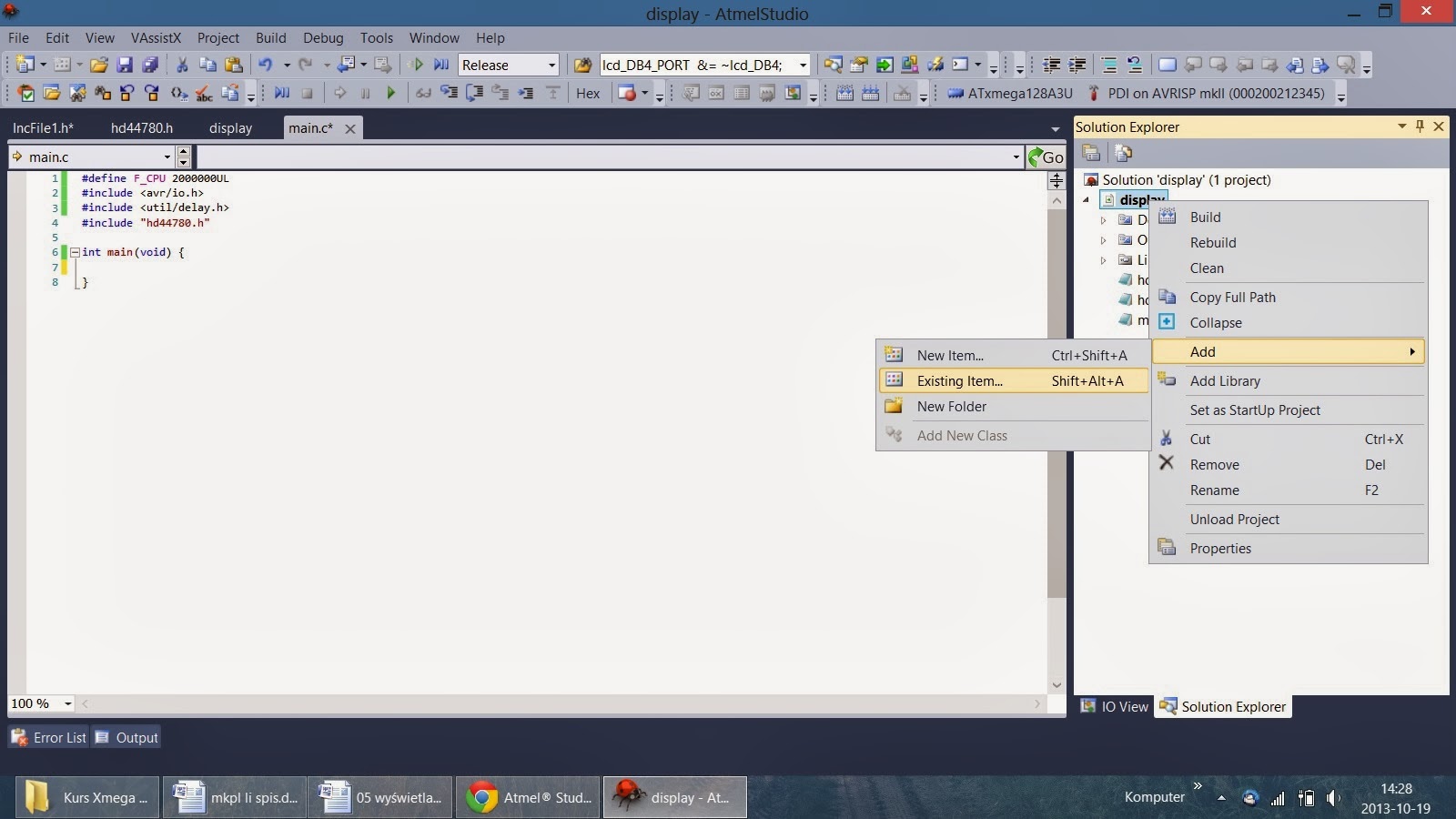The width and height of the screenshot is (1456, 819).
Task: Click the Solution 'display' root node
Action: pos(1178,179)
